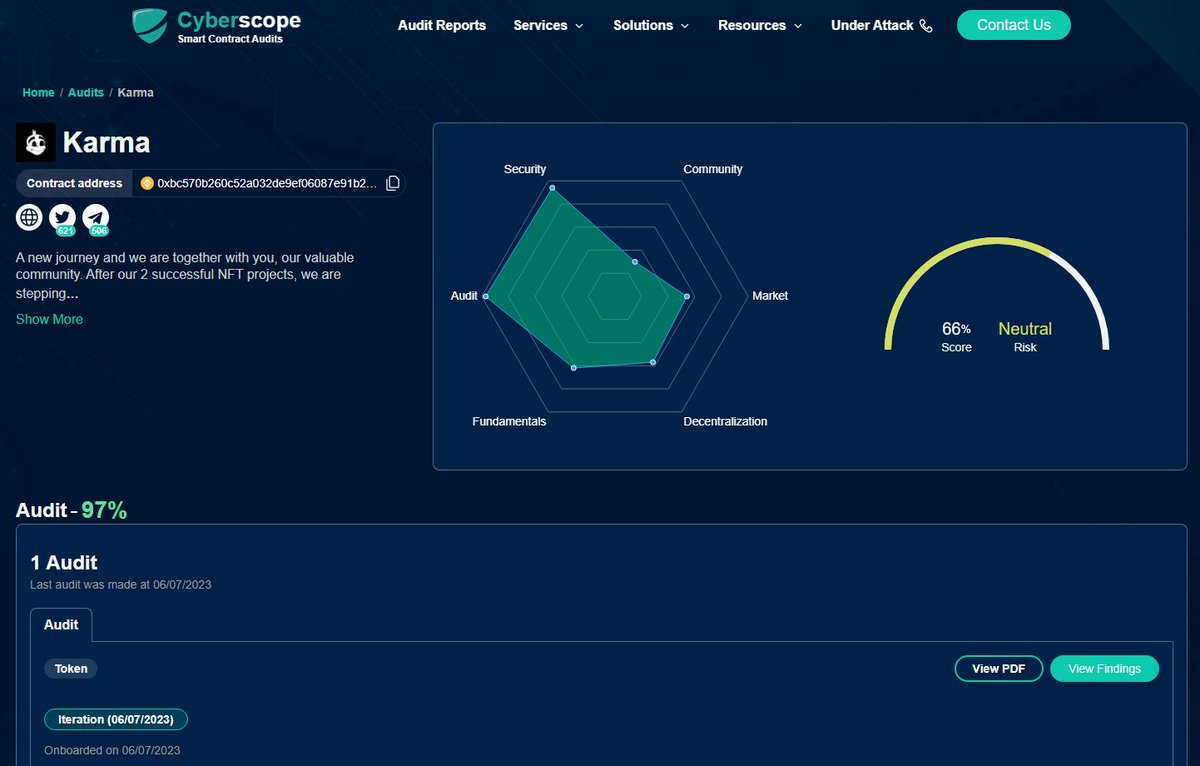
Task: Click the Contact Us button
Action: click(x=1014, y=25)
